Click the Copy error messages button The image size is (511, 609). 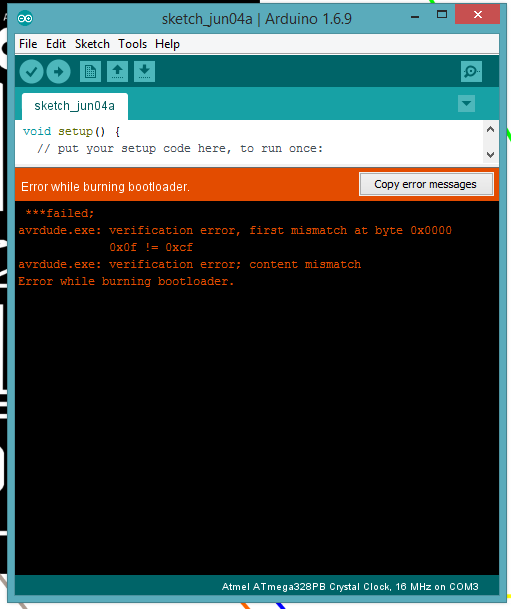coord(426,184)
